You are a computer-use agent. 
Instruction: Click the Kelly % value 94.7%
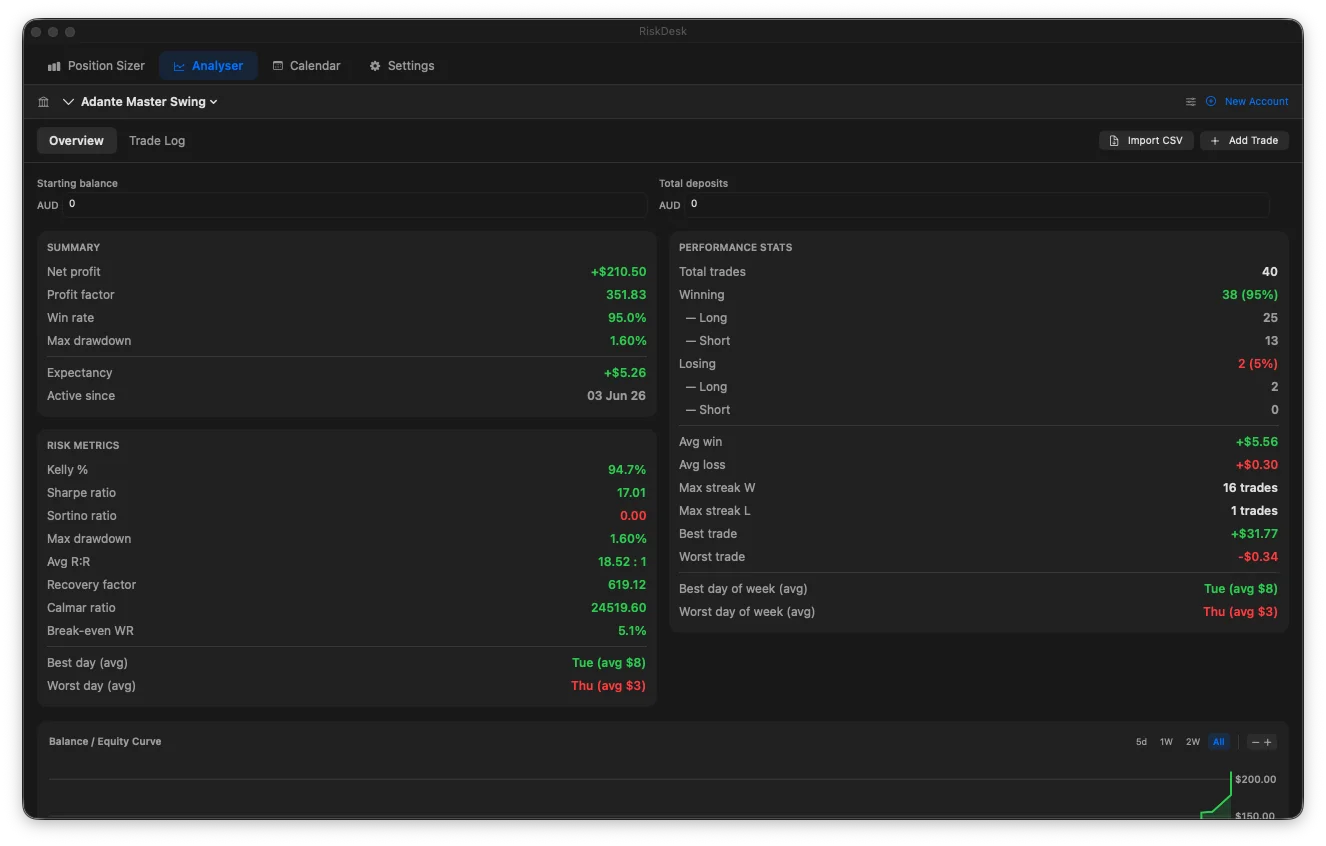click(x=627, y=470)
